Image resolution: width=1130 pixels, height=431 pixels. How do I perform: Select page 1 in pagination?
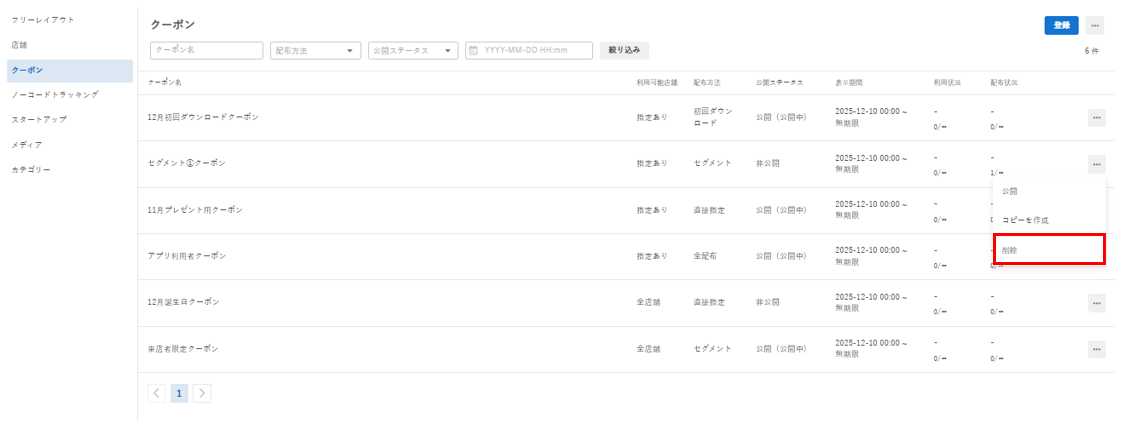pyautogui.click(x=179, y=393)
